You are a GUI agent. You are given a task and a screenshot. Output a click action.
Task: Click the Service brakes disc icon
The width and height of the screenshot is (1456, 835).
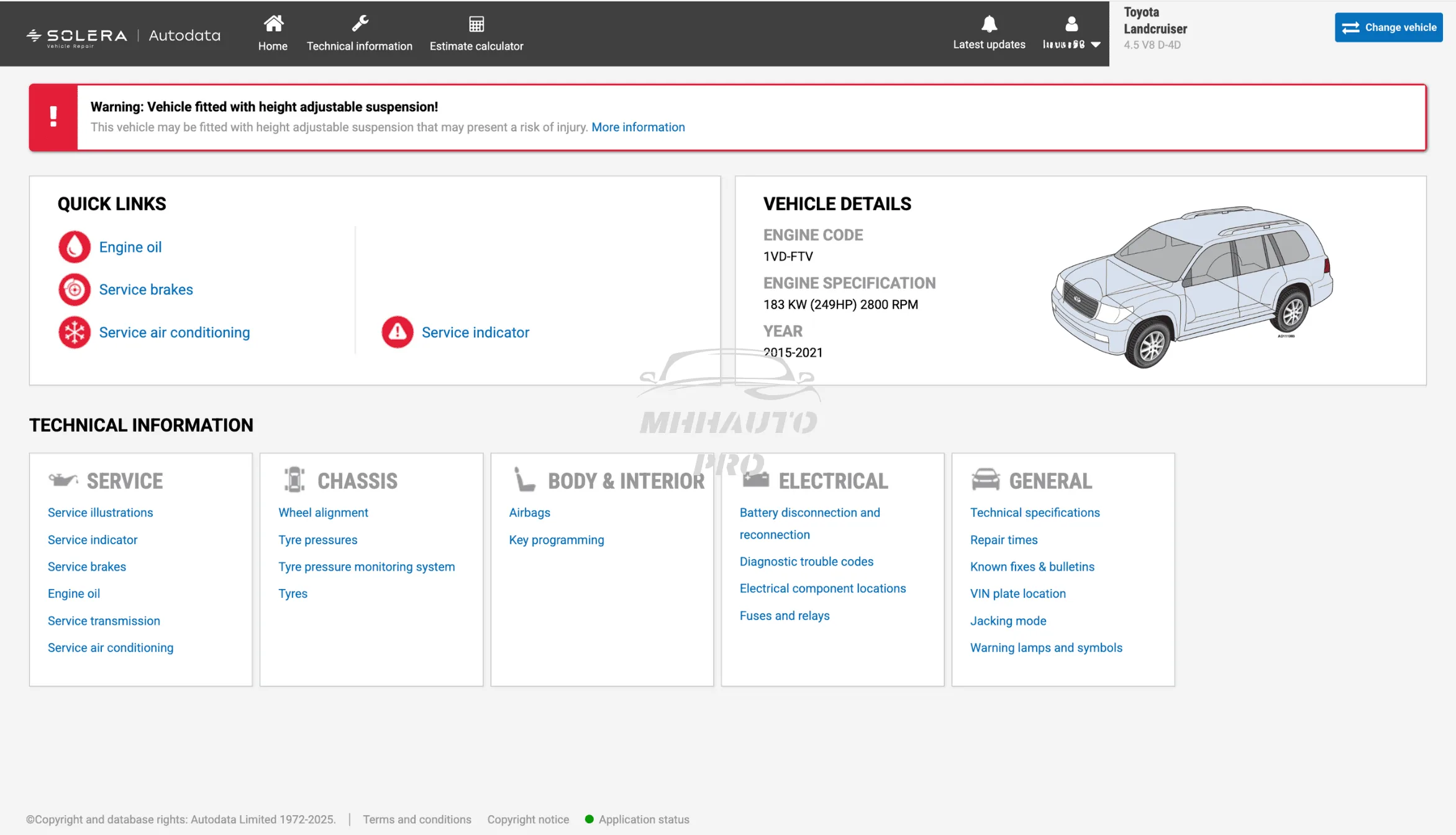pos(75,290)
